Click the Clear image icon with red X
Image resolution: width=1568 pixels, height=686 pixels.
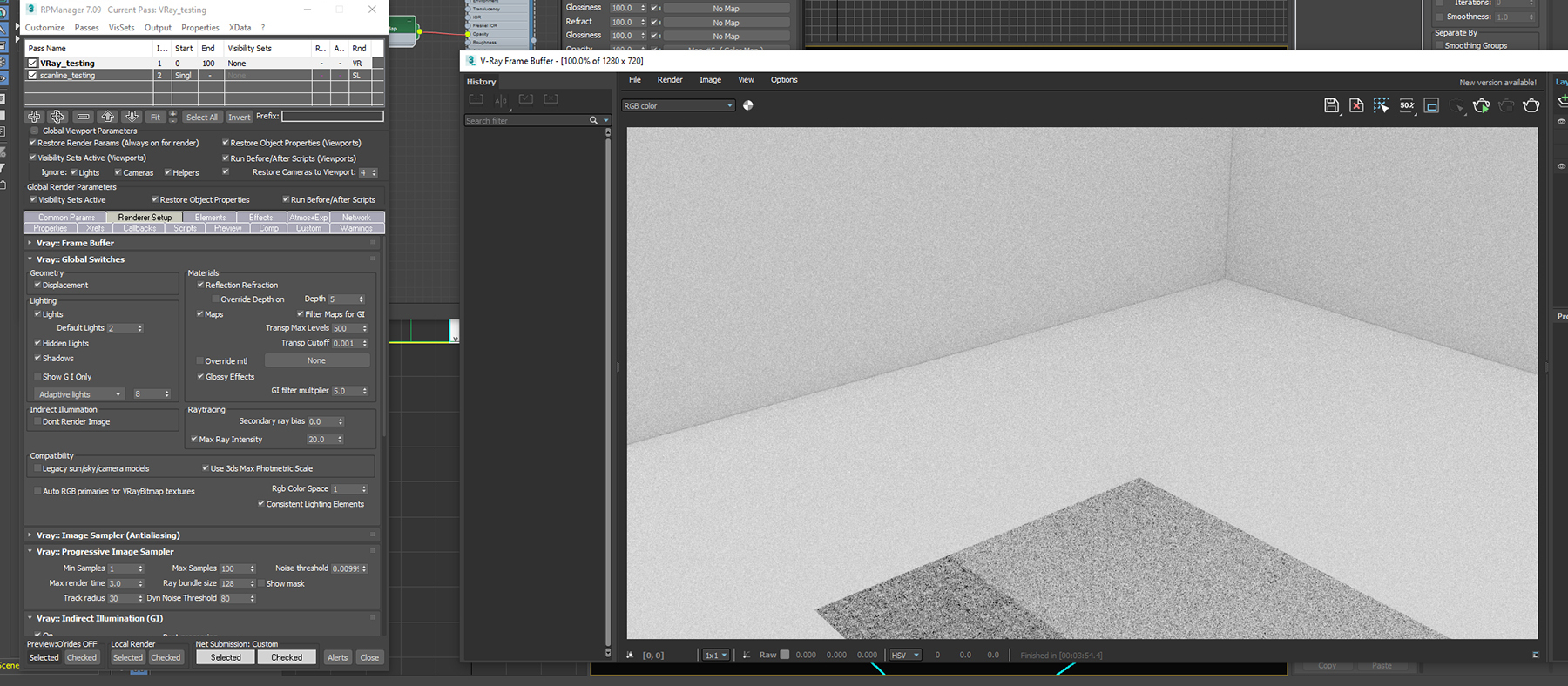(x=1356, y=105)
